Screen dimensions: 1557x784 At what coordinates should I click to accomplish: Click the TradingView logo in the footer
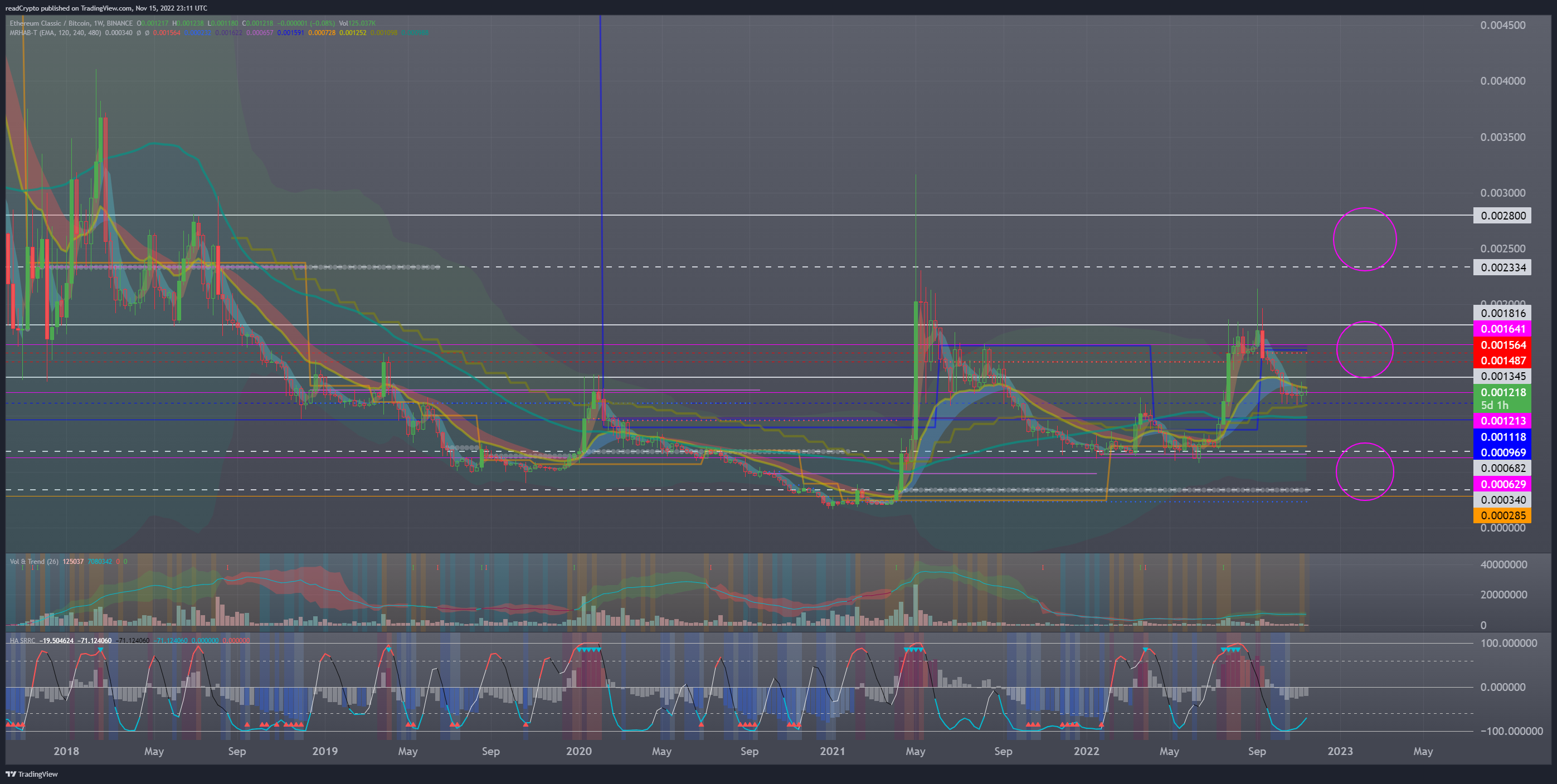[31, 774]
